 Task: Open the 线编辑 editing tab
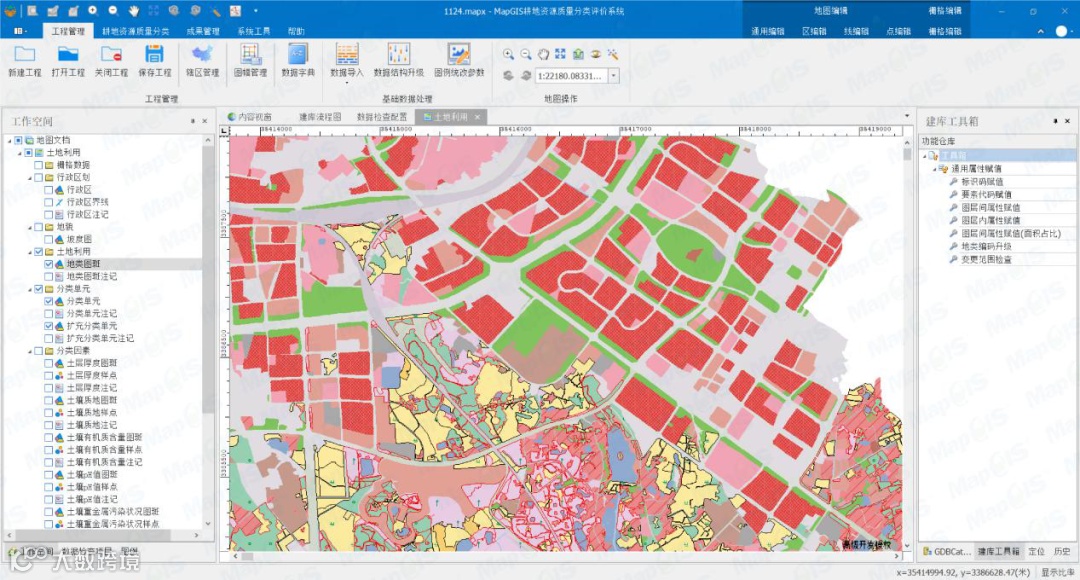point(856,31)
